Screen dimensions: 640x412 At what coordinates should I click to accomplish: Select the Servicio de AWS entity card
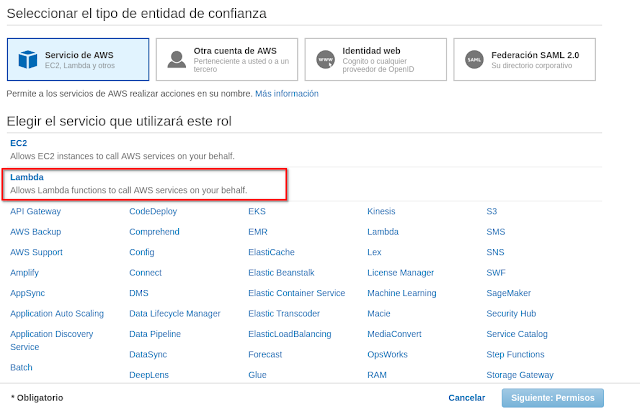(x=78, y=60)
